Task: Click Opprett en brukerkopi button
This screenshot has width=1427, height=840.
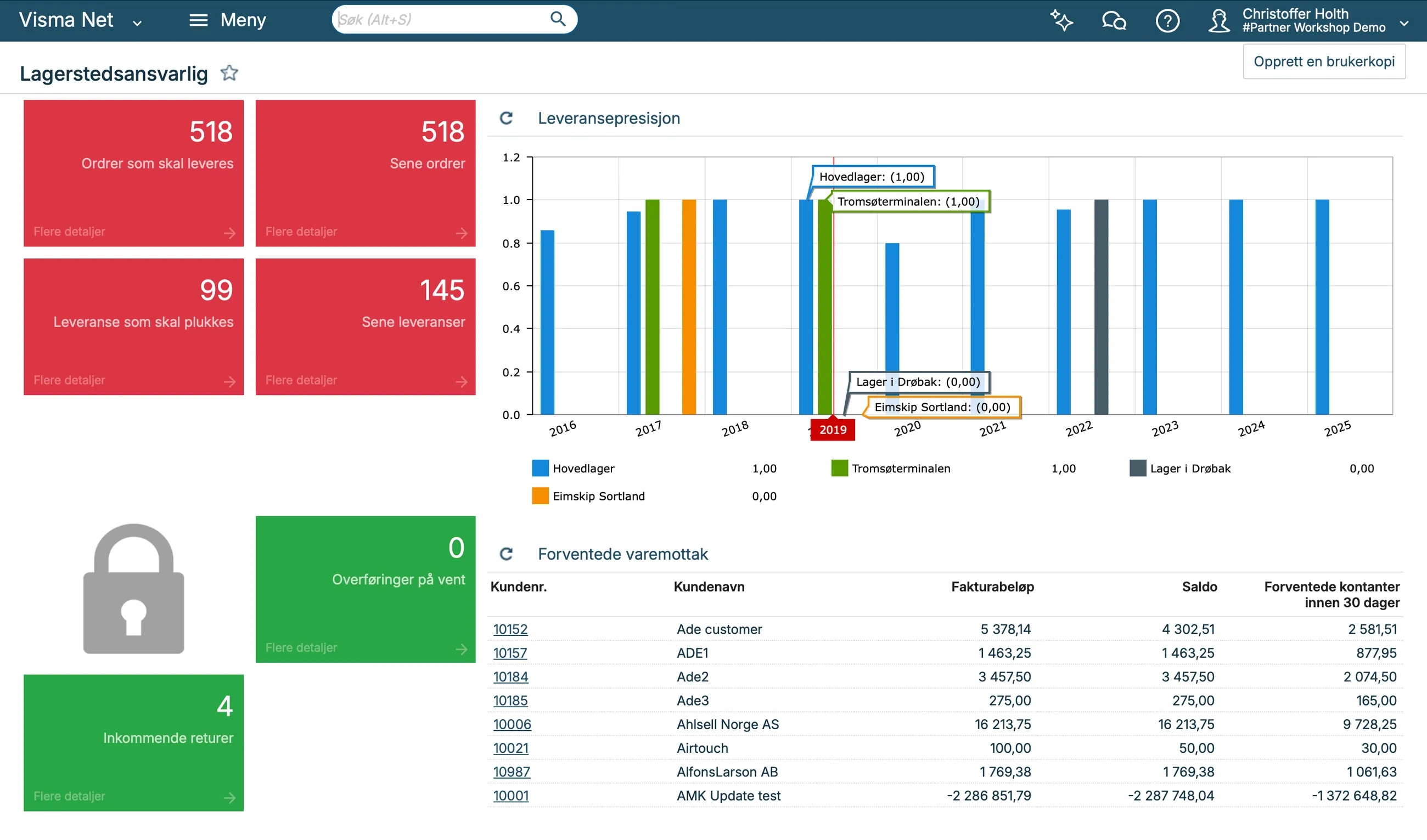Action: coord(1323,61)
